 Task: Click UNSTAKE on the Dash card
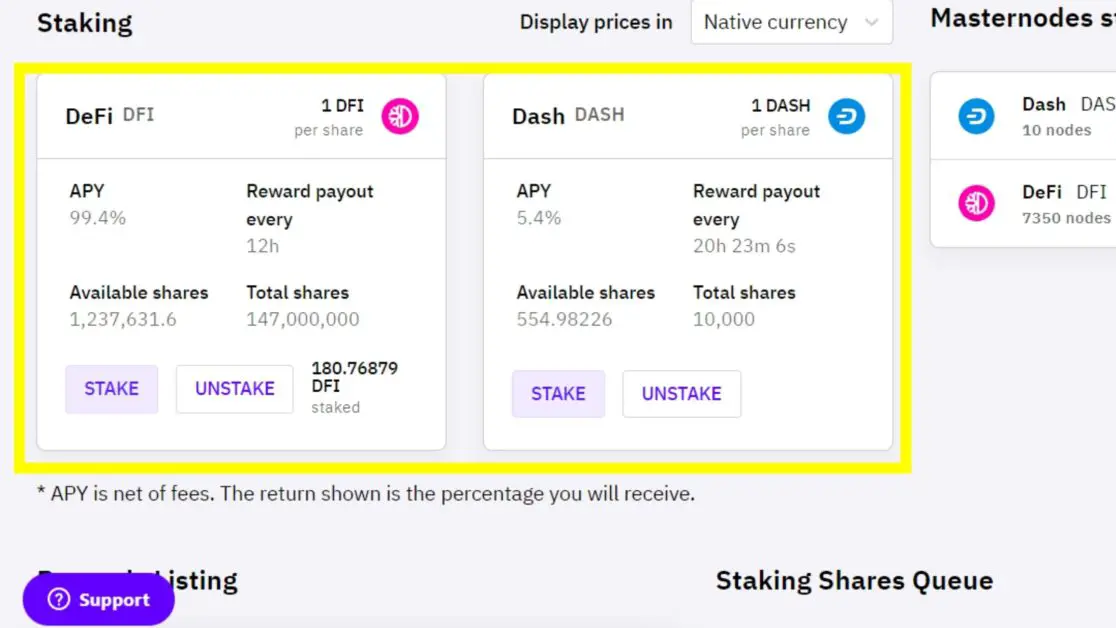click(681, 394)
